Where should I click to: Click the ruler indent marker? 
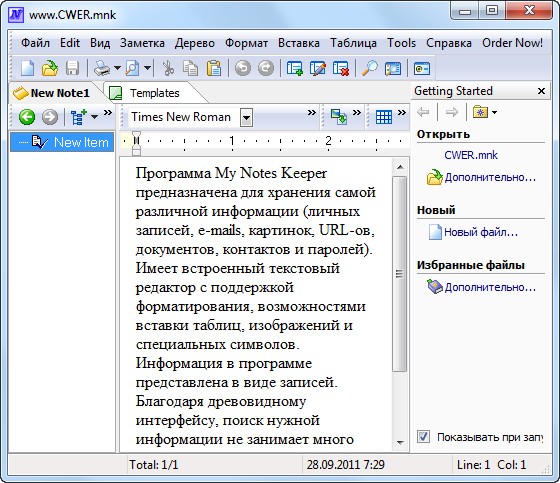click(136, 142)
